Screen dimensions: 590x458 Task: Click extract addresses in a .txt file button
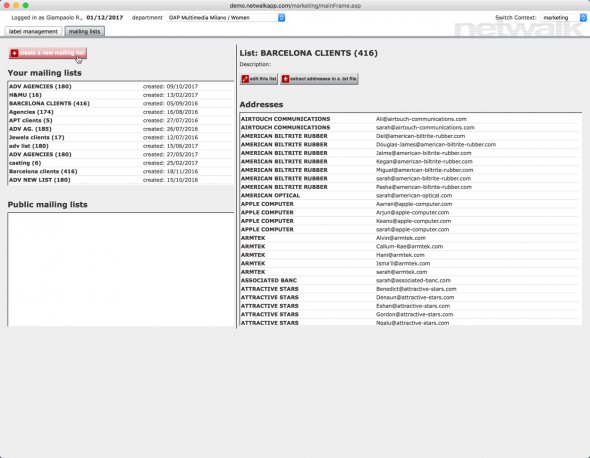[x=319, y=79]
